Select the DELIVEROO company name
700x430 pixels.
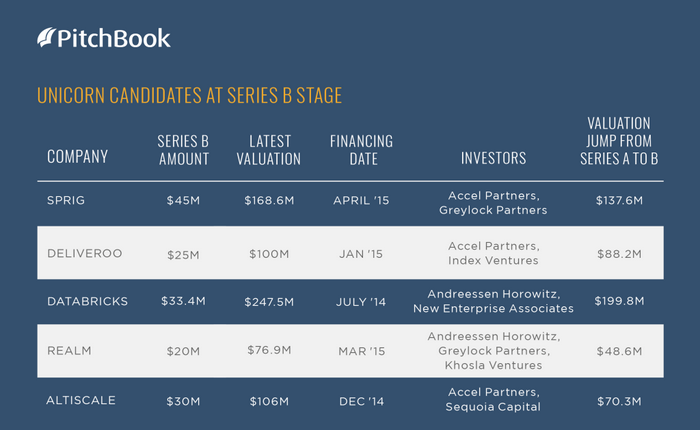(x=85, y=253)
